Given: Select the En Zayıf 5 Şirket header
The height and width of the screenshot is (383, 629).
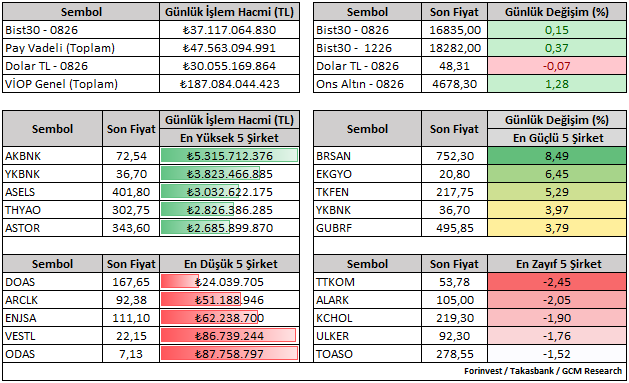Looking at the screenshot, I should click(x=557, y=264).
